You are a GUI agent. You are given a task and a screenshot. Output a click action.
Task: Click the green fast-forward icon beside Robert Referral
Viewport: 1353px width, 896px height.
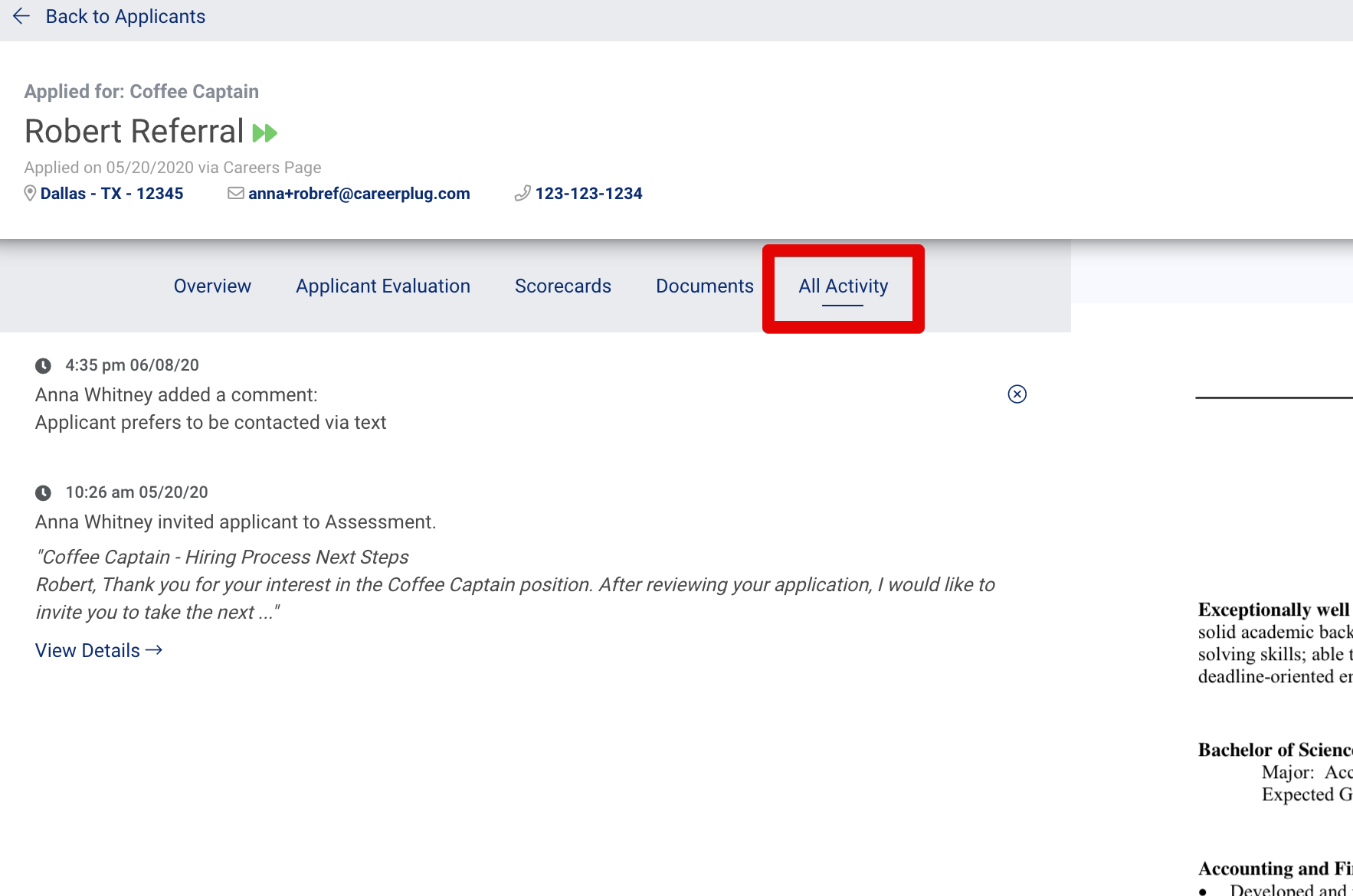[265, 132]
